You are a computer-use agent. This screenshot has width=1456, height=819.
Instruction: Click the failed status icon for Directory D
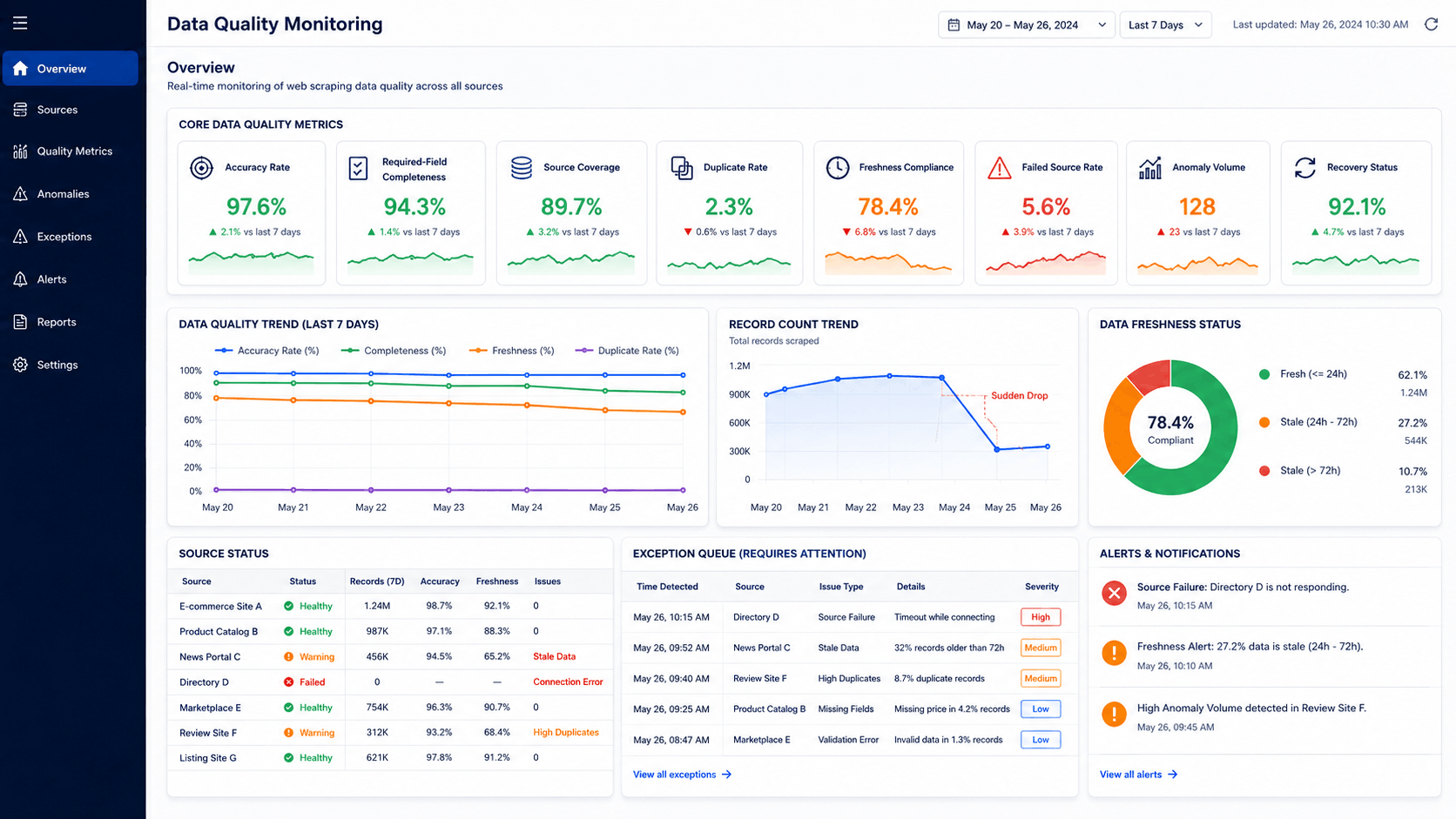click(288, 682)
